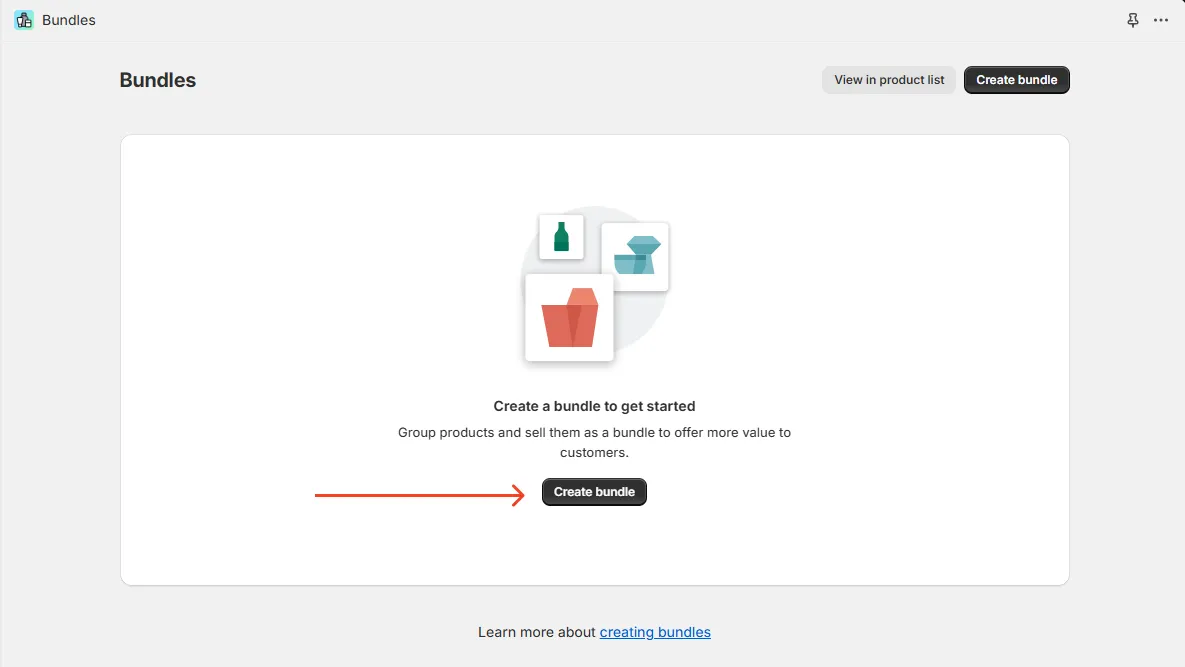Select the Bundles page heading
1185x667 pixels.
(157, 79)
